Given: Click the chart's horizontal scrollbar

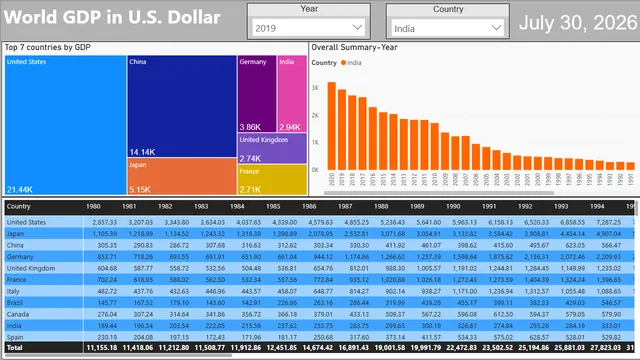Looking at the screenshot, I should 439,193.
